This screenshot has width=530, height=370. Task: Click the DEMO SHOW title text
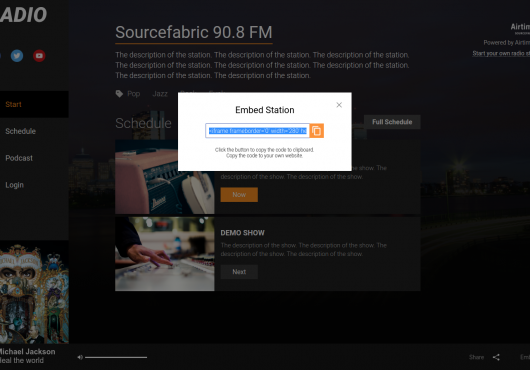coord(242,233)
